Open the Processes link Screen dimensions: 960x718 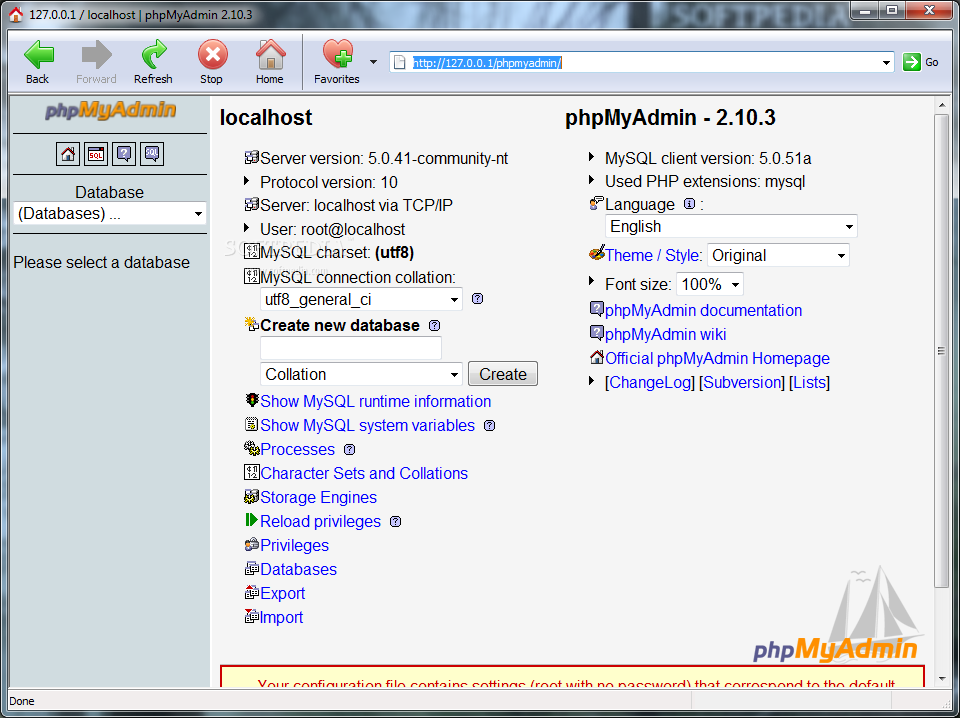pos(298,449)
